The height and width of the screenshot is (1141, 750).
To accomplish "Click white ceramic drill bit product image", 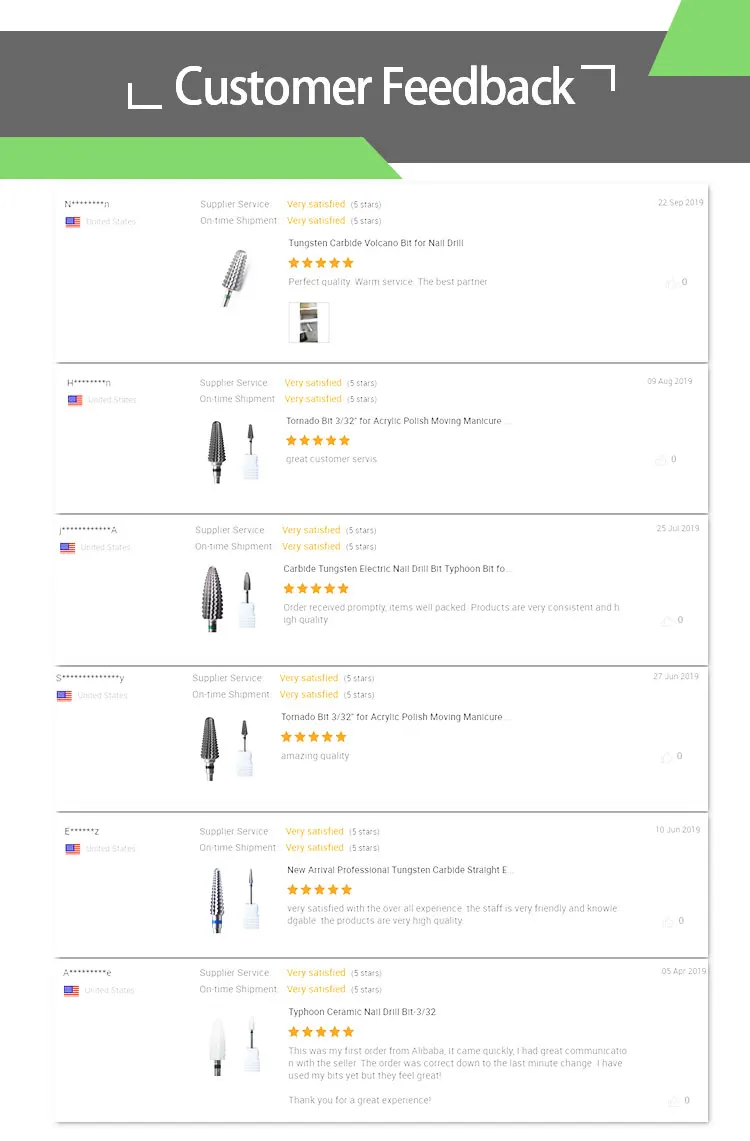I will (234, 1045).
